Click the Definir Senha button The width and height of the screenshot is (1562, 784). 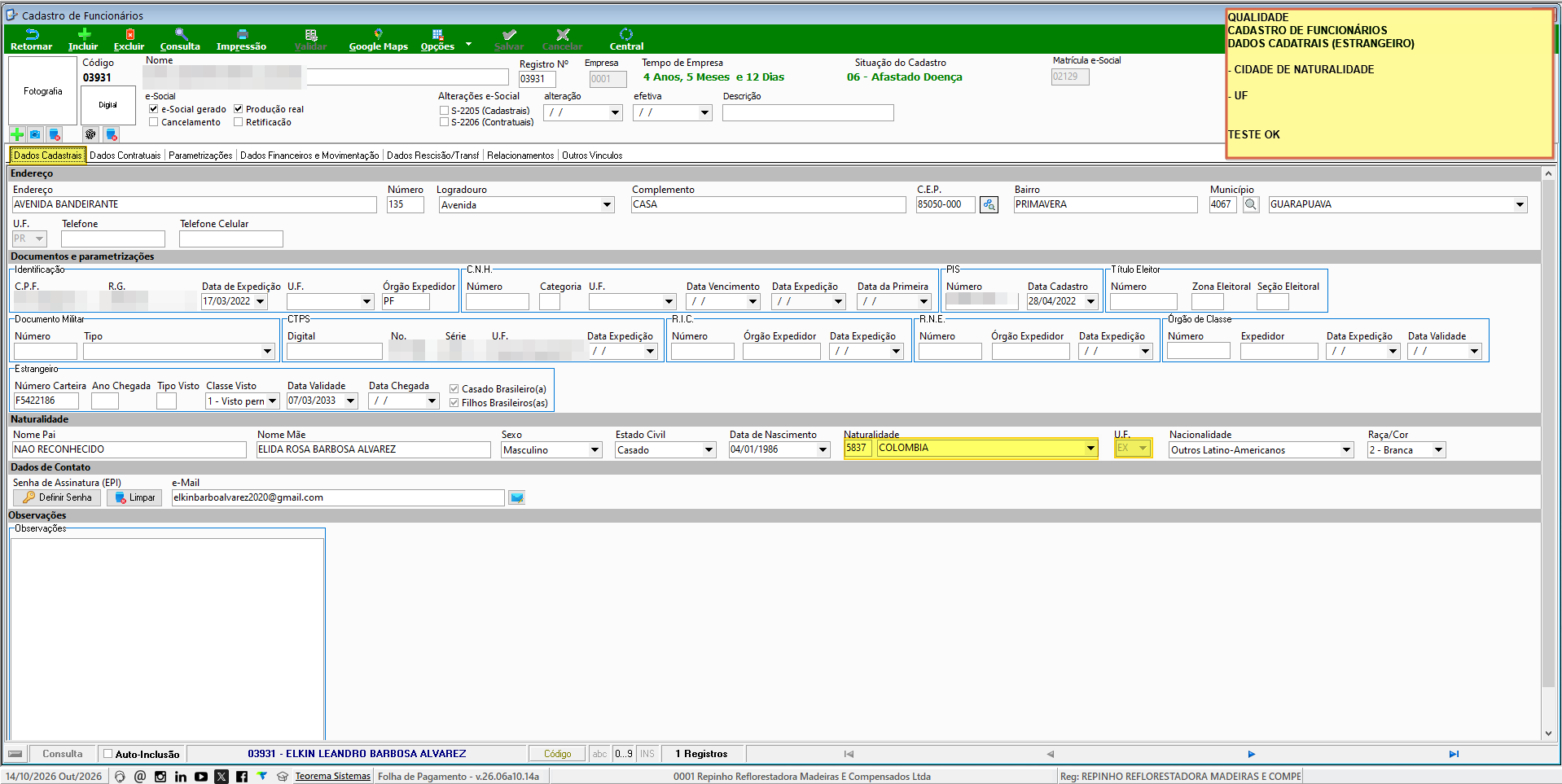tap(57, 497)
